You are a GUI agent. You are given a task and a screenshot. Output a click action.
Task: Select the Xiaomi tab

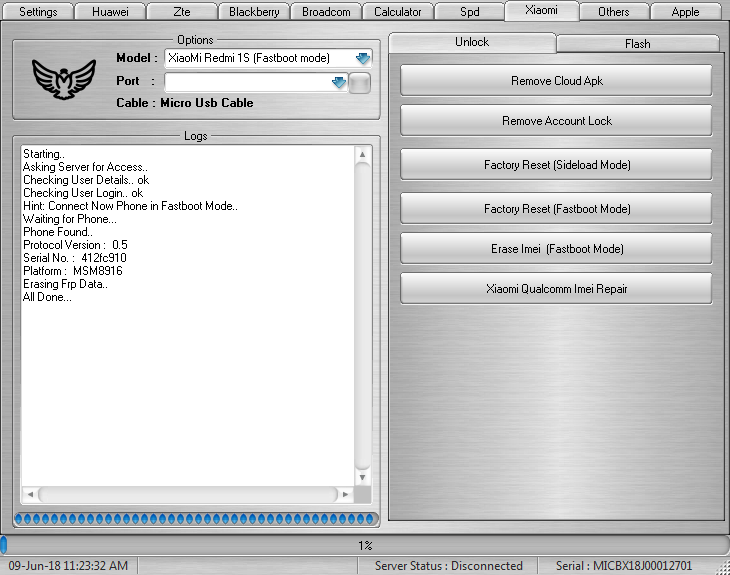pos(541,10)
